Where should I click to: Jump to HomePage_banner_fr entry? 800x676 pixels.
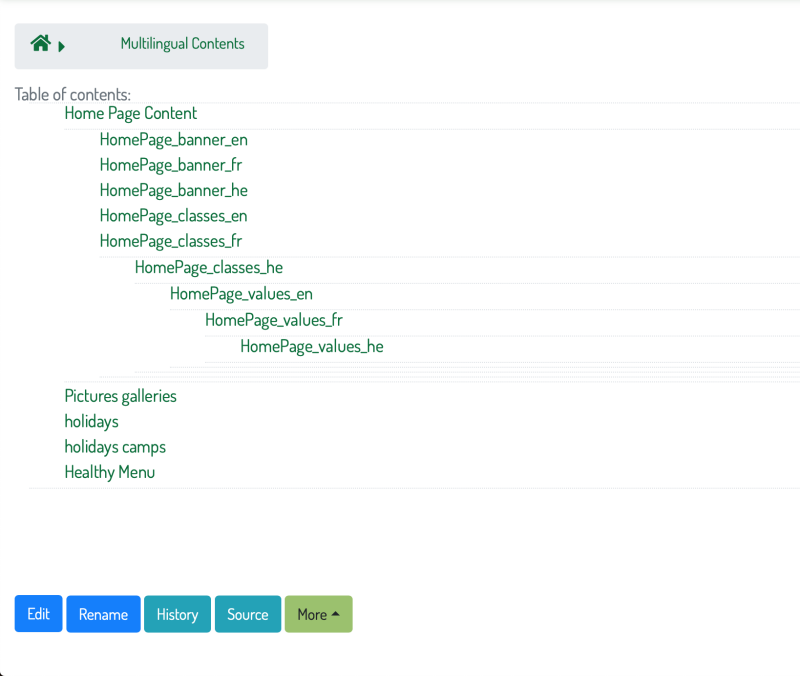[170, 165]
